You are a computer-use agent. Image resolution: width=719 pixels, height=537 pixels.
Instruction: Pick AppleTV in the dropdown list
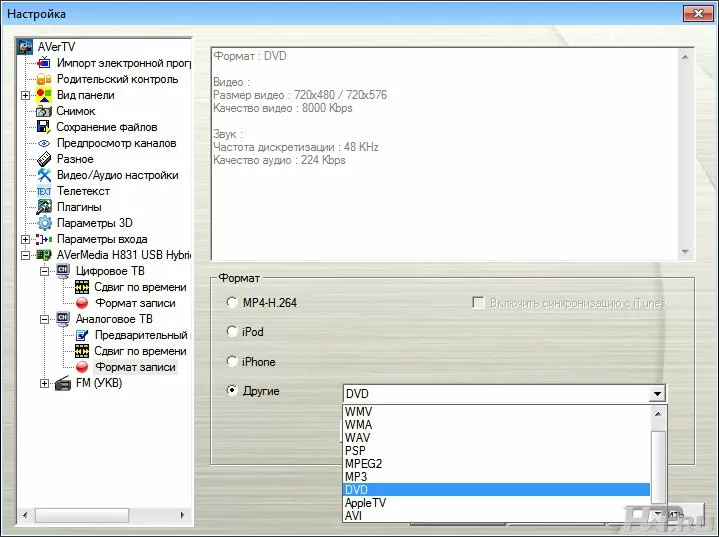tap(365, 503)
